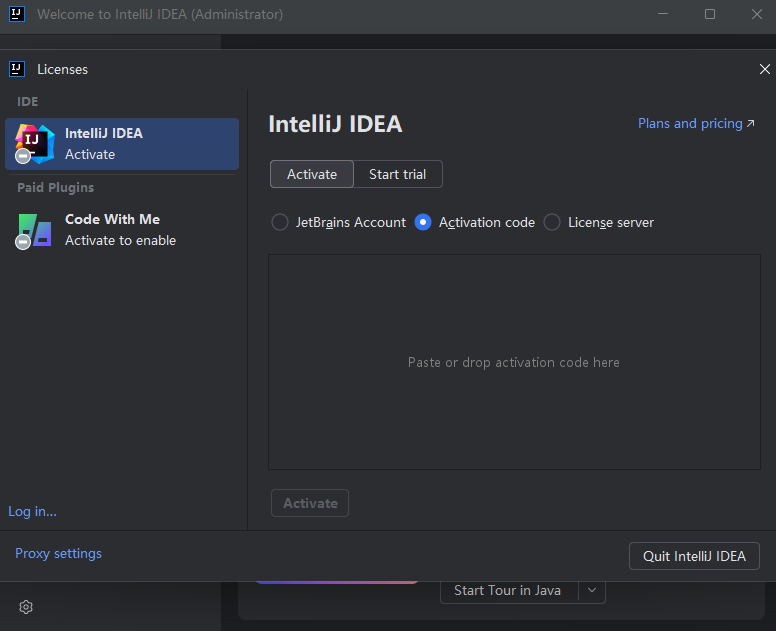Click the activation code paste area
The width and height of the screenshot is (776, 631).
514,362
